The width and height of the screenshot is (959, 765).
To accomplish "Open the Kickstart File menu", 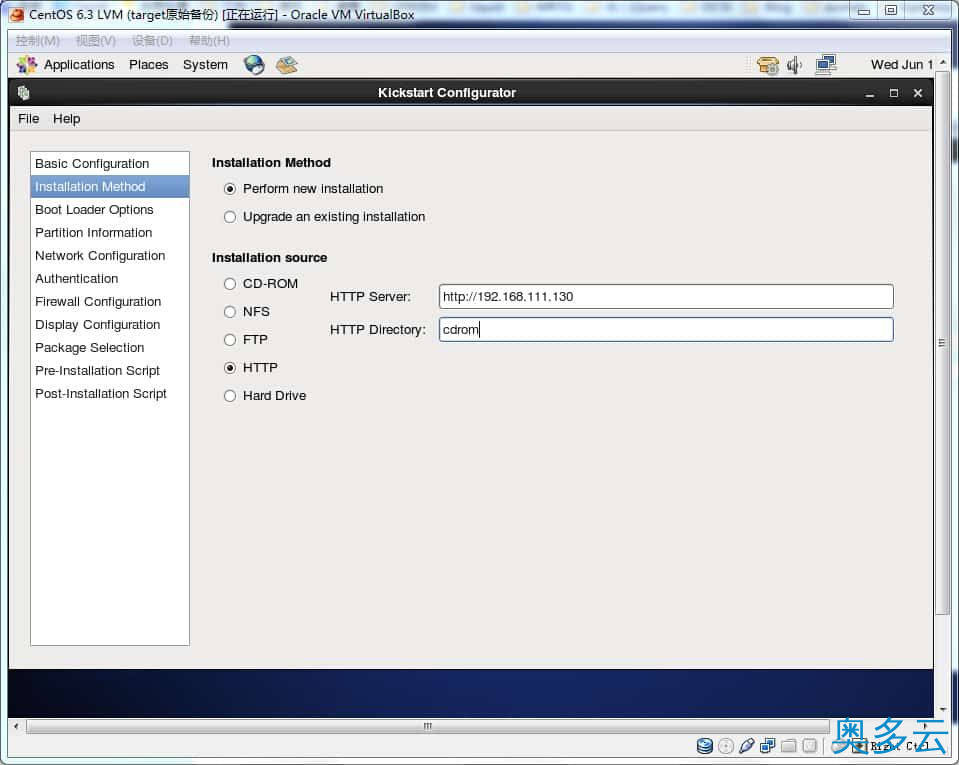I will pyautogui.click(x=29, y=119).
